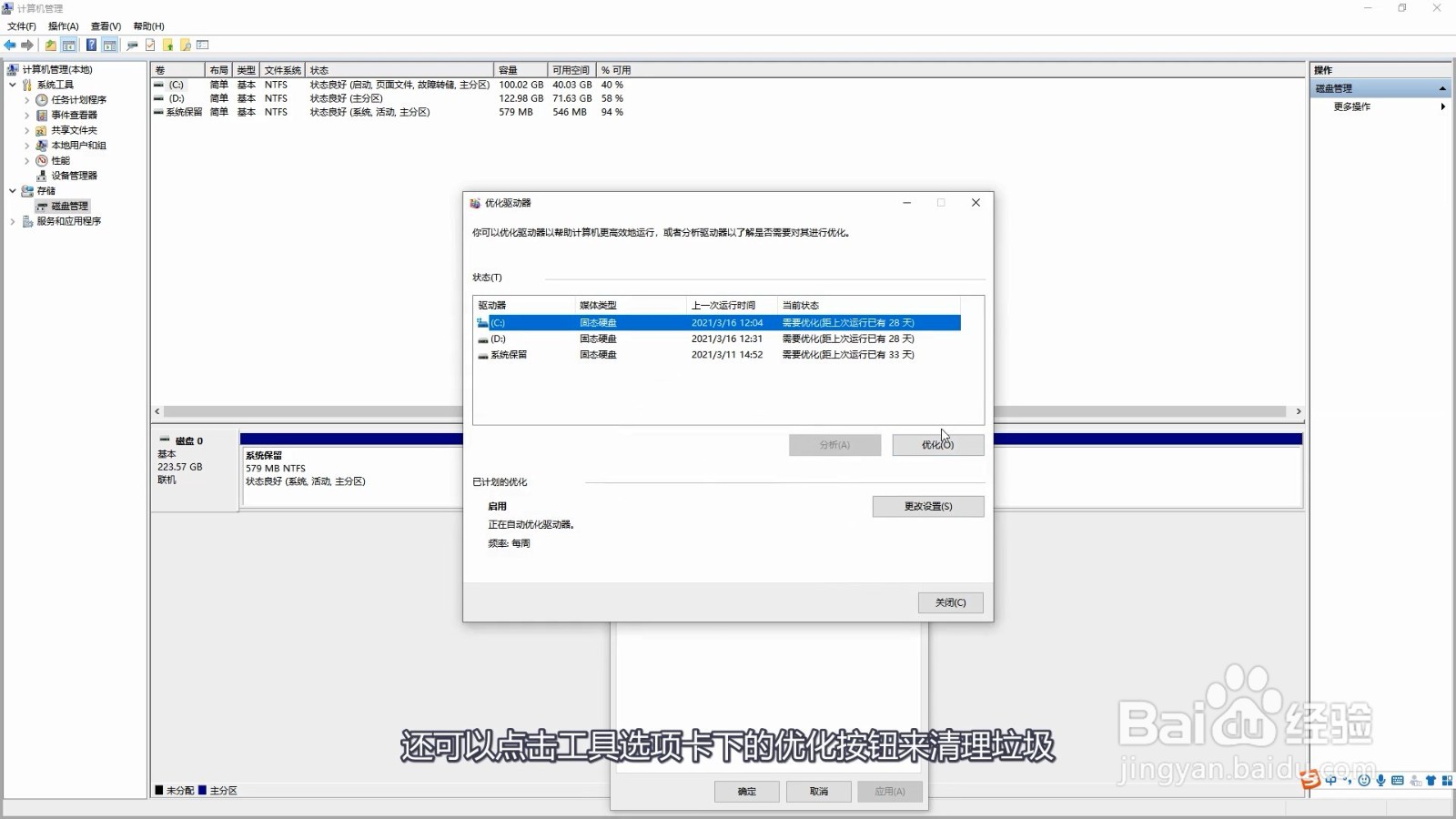The image size is (1456, 819).
Task: Collapse the 系统工具 tree node
Action: [x=13, y=85]
